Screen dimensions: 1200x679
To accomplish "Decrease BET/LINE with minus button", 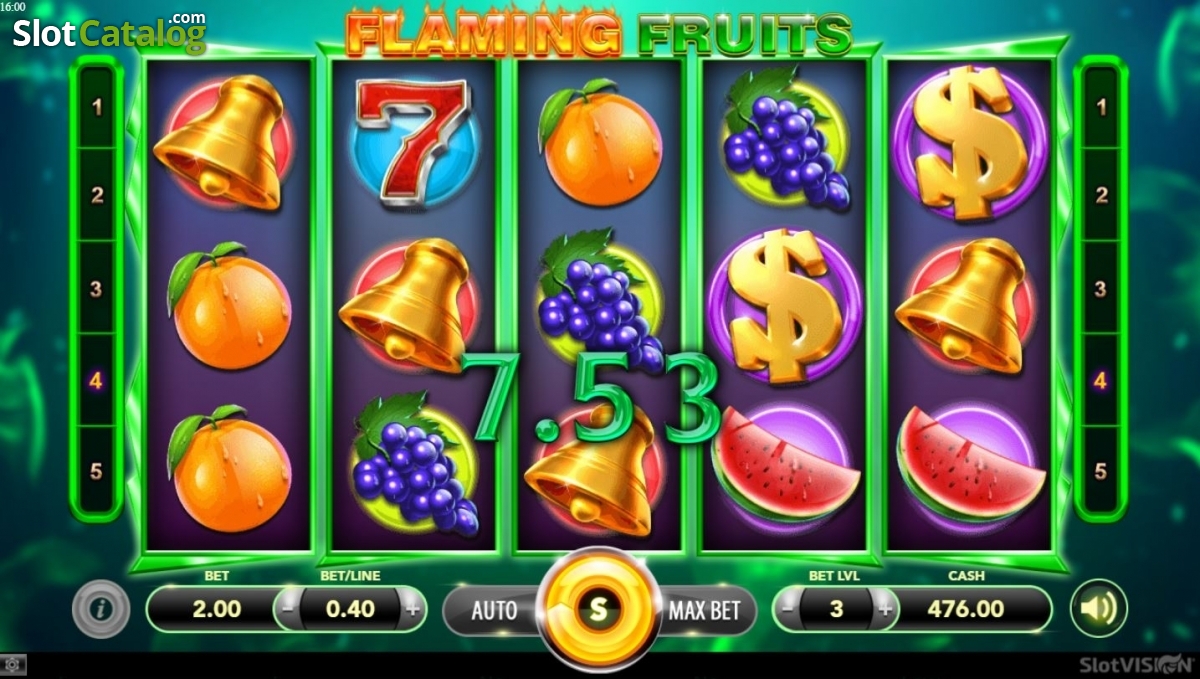I will coord(288,609).
